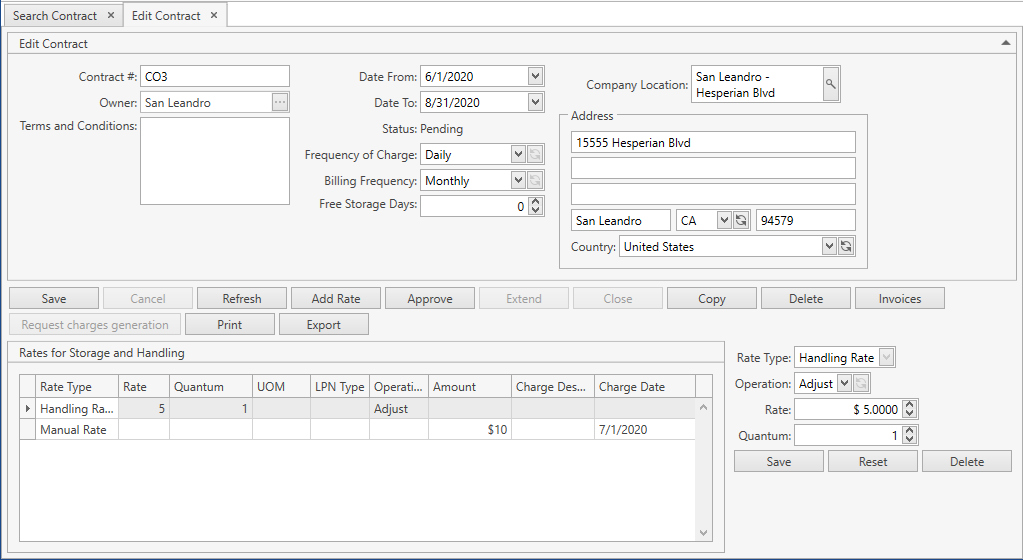
Task: Open the Date From dropdown
Action: (x=535, y=76)
